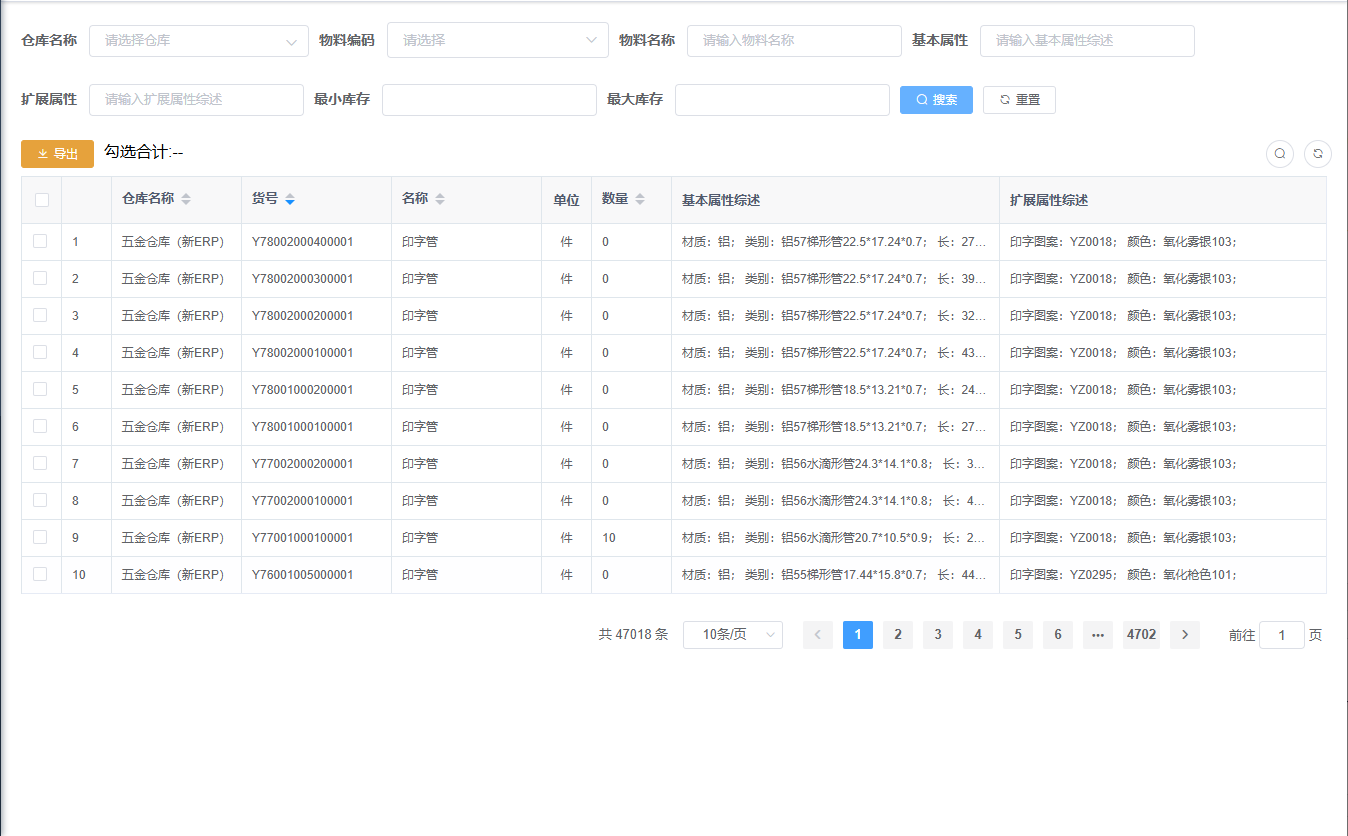
Task: Open the 10条/页 page size dropdown
Action: 732,635
